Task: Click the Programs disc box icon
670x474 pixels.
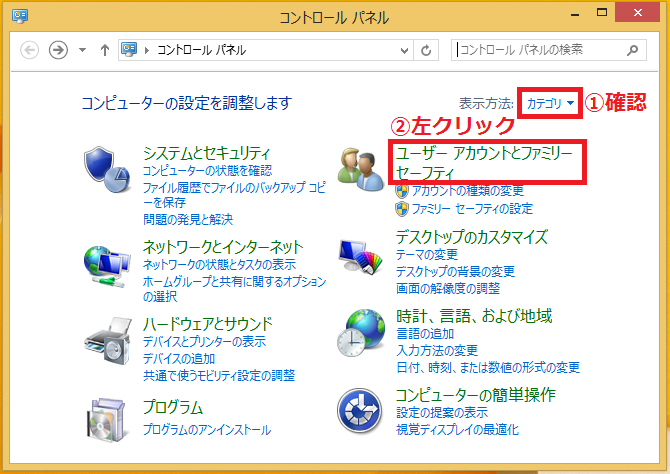Action: coord(108,420)
